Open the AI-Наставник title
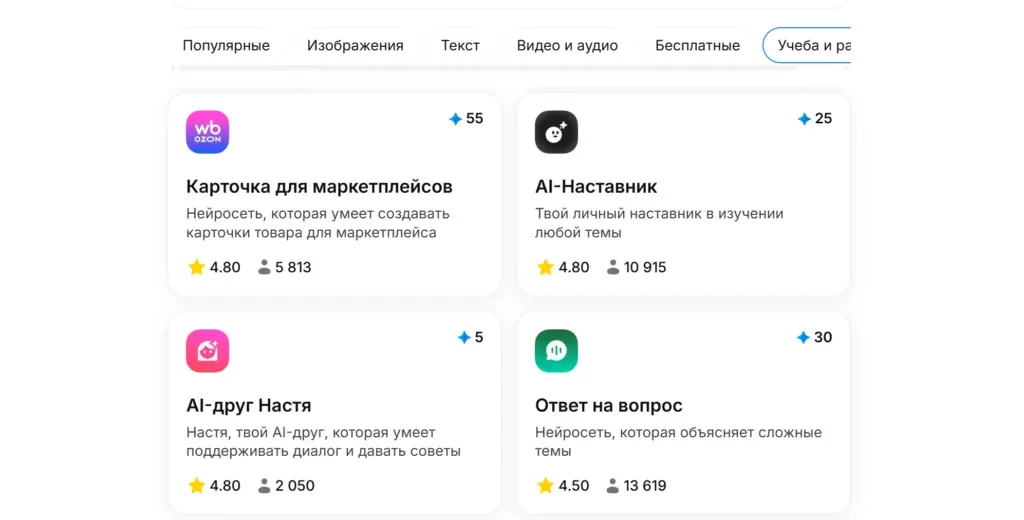Screen dimensions: 1024x520 tap(596, 187)
